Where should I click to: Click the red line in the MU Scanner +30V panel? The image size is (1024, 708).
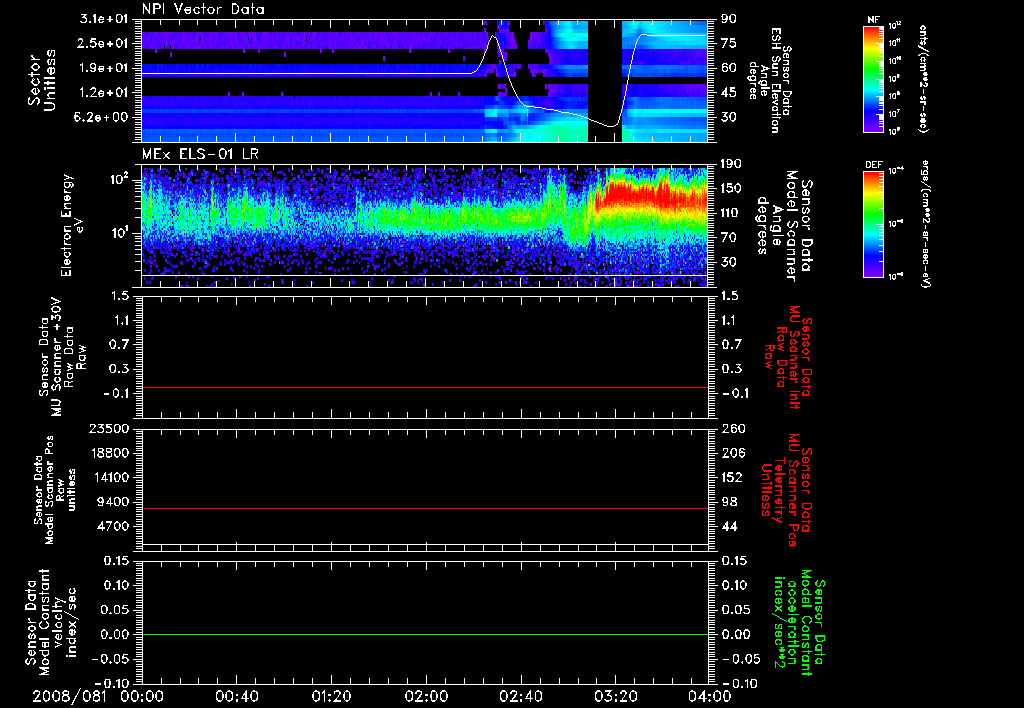(x=425, y=387)
